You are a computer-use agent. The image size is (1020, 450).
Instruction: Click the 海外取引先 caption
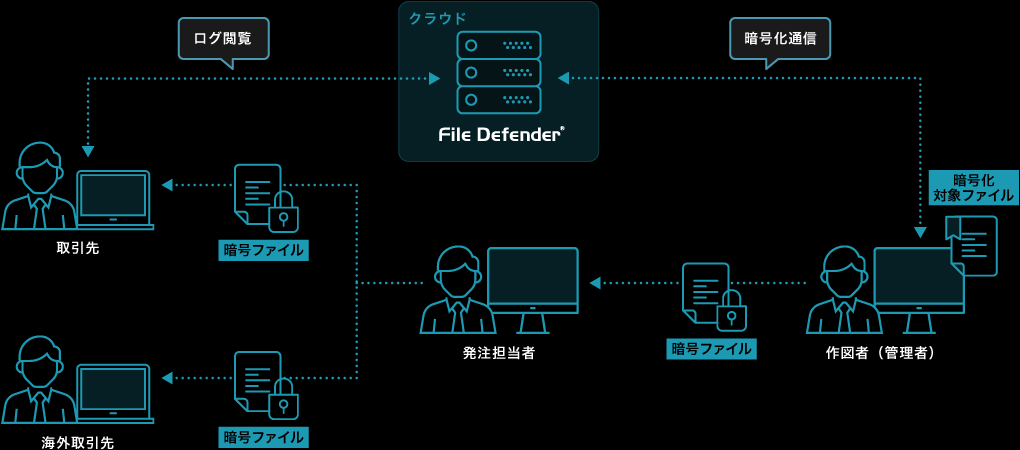pyautogui.click(x=78, y=443)
